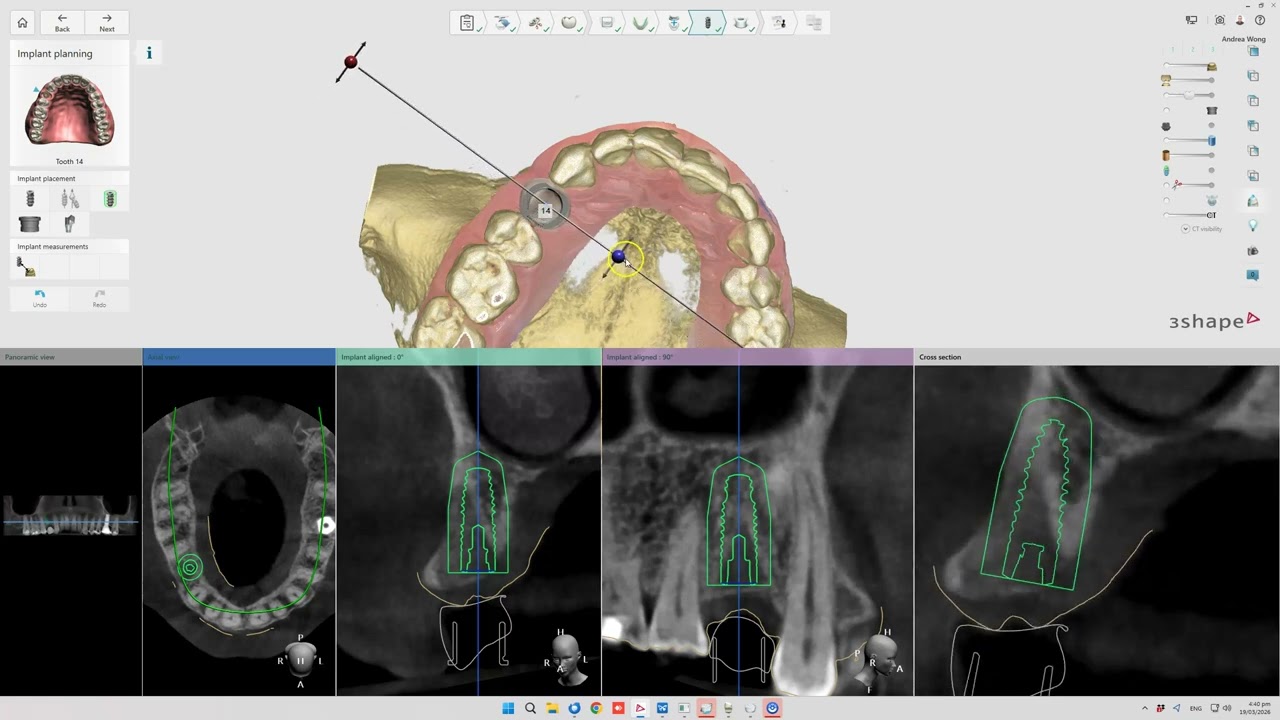Select visibility preset 1

pyautogui.click(x=1173, y=50)
